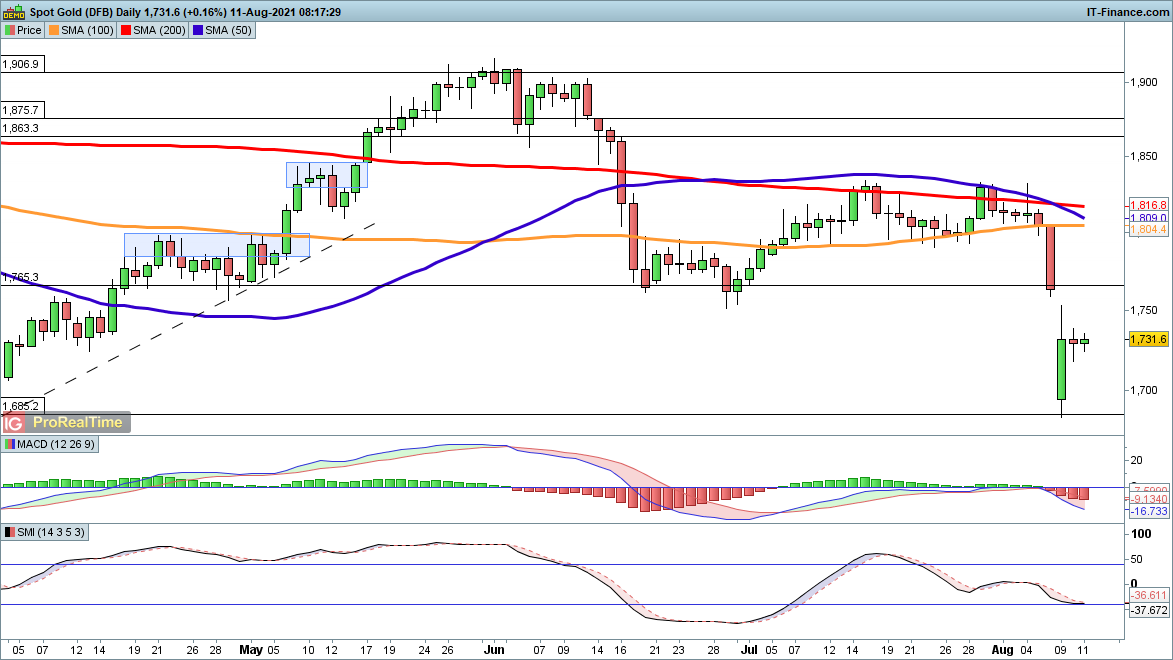Image resolution: width=1173 pixels, height=660 pixels.
Task: Select the 1,685.2 support level label
Action: 21,406
